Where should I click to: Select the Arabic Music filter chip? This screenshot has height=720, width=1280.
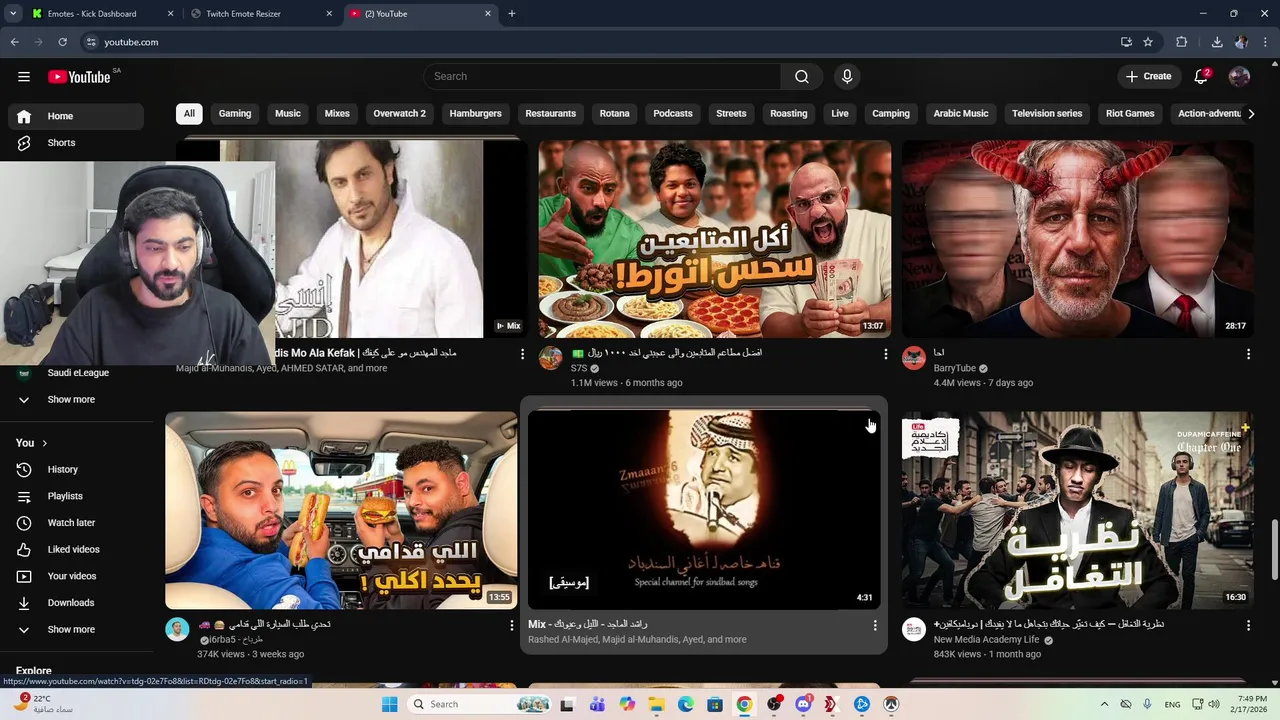pos(961,113)
